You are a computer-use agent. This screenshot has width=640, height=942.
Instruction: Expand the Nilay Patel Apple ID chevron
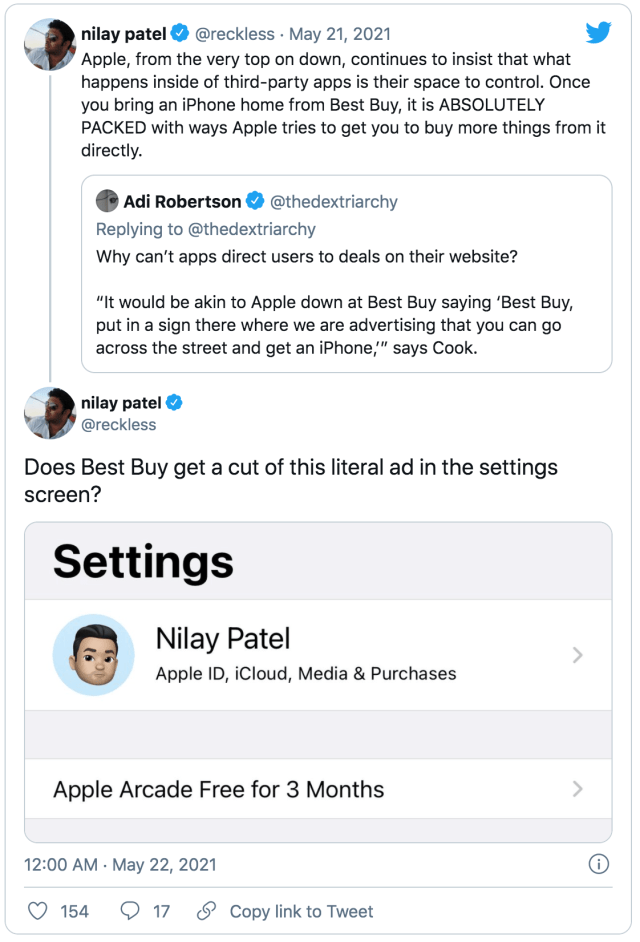point(578,655)
